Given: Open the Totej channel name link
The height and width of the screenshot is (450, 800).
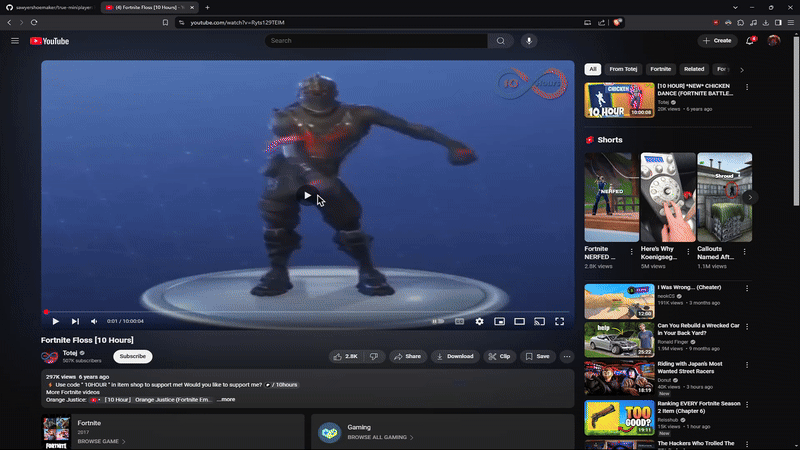Looking at the screenshot, I should click(70, 353).
